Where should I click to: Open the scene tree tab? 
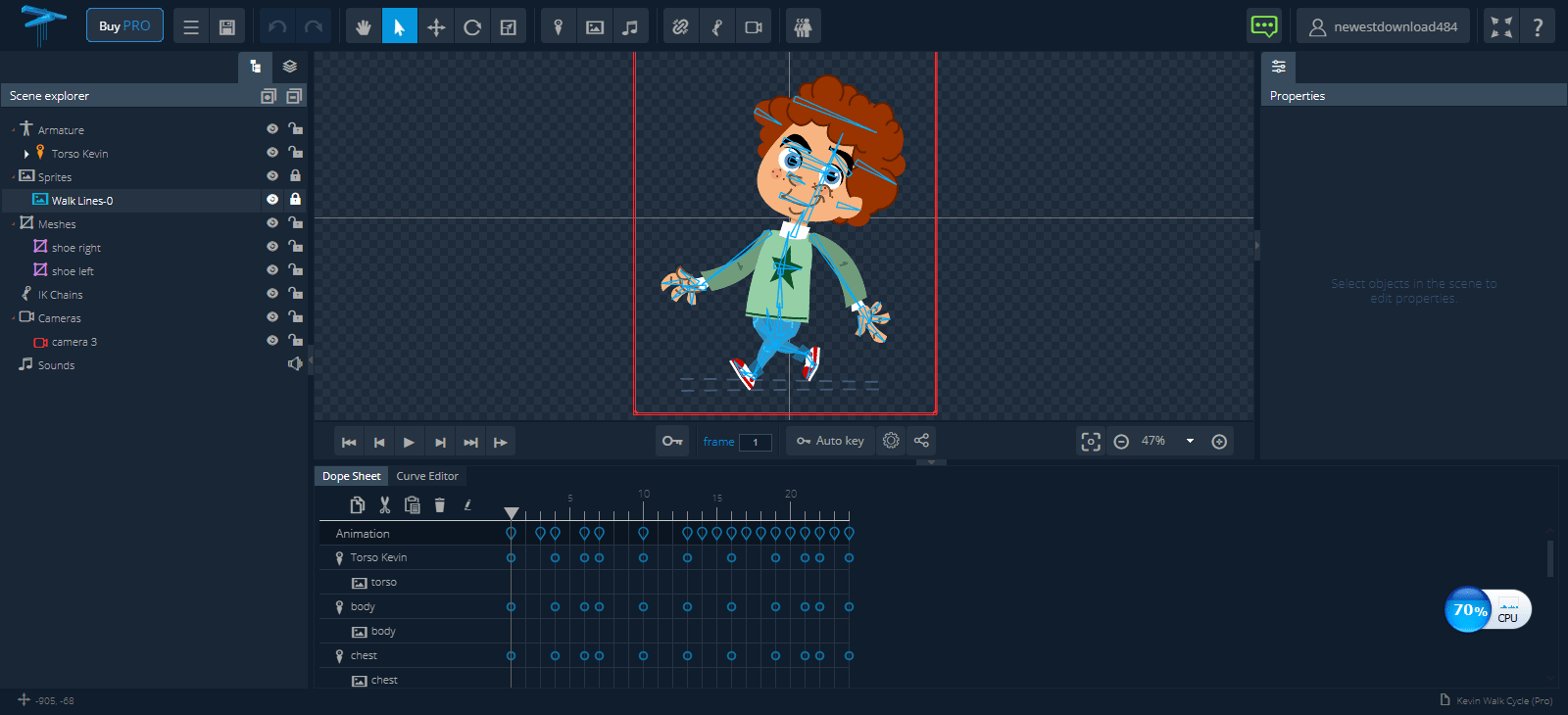pos(255,67)
